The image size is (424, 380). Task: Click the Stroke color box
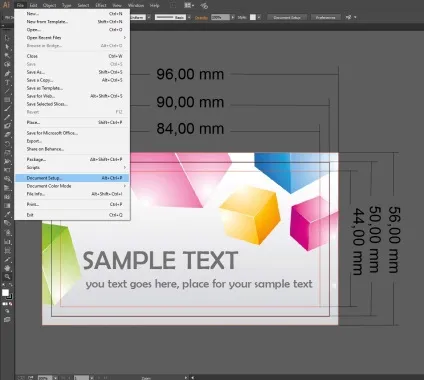pyautogui.click(x=10, y=296)
